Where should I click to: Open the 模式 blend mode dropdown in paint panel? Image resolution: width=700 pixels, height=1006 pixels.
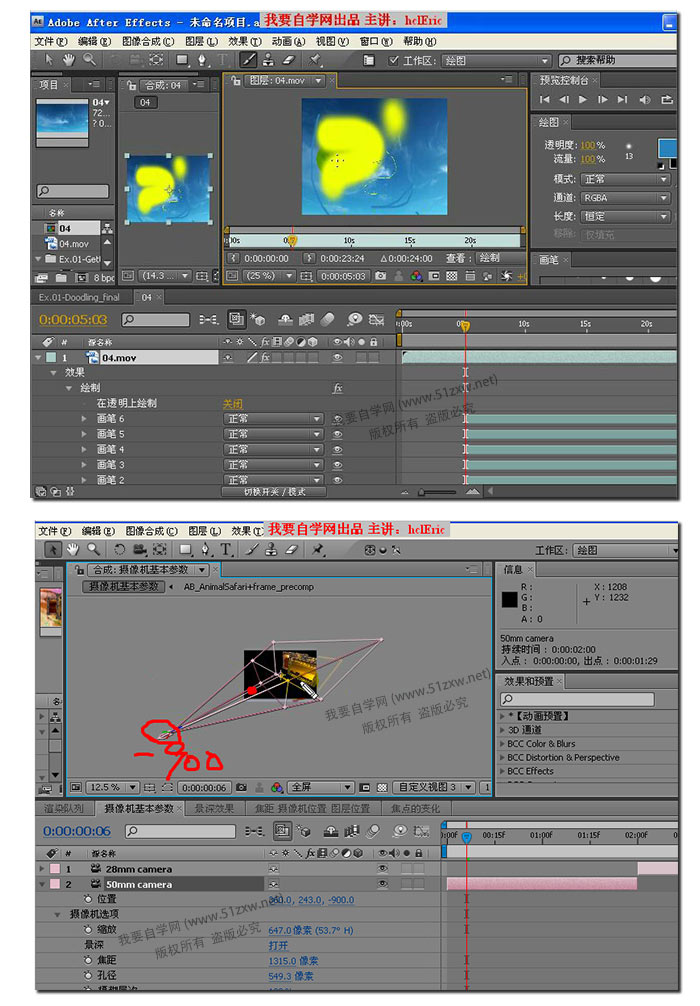(625, 179)
